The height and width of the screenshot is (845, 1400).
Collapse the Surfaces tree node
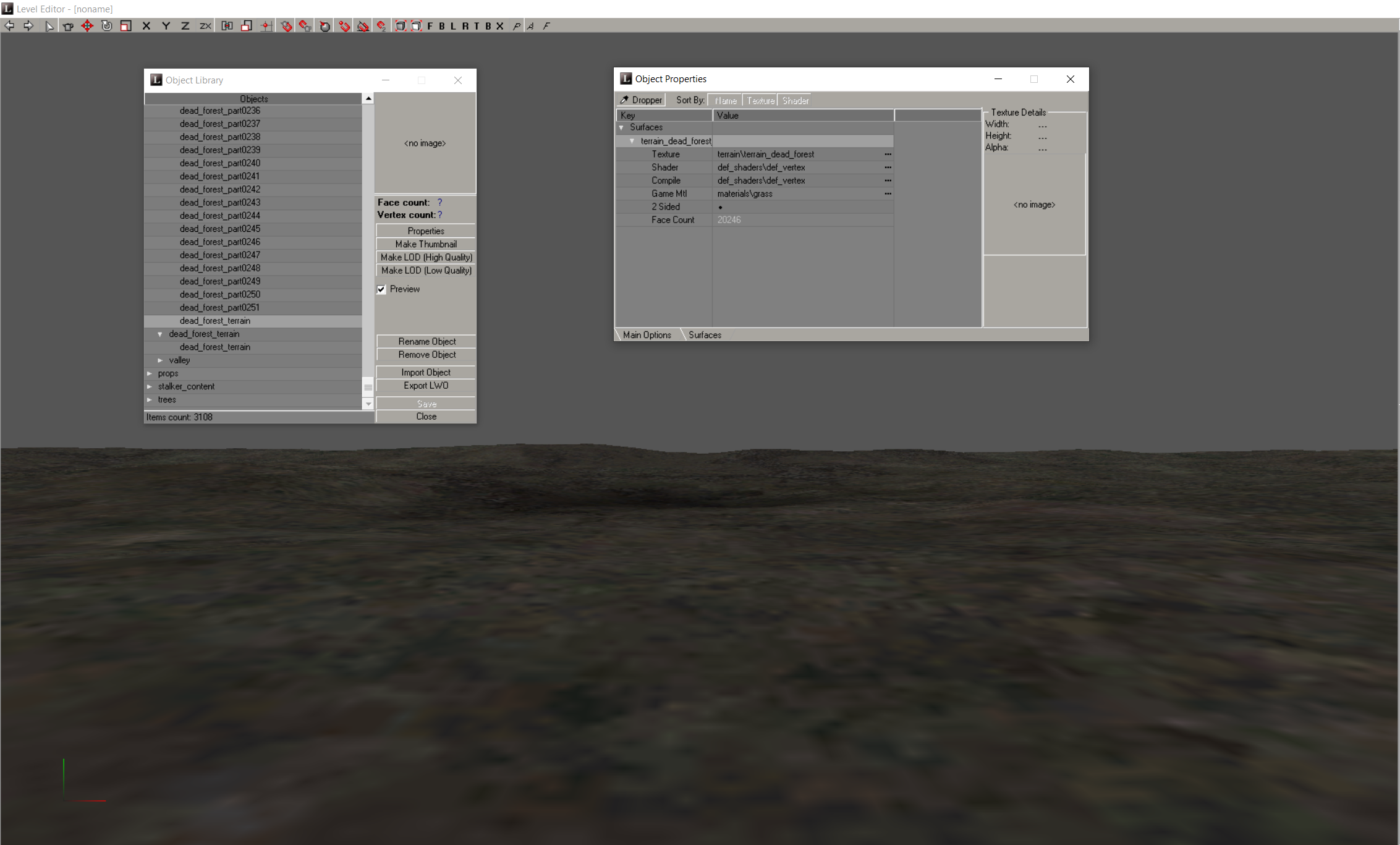(621, 127)
